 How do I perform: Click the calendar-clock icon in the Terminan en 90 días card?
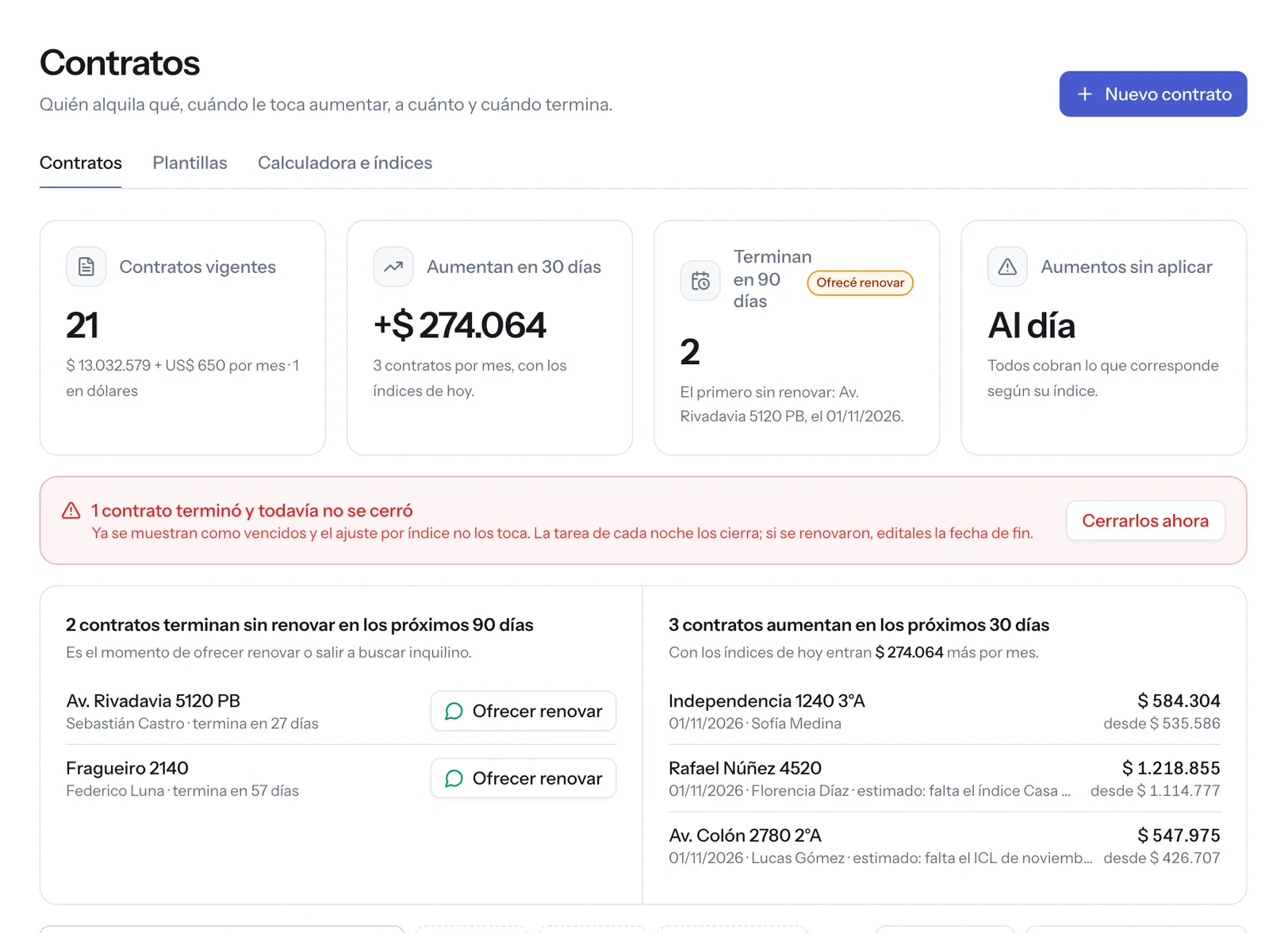click(700, 280)
